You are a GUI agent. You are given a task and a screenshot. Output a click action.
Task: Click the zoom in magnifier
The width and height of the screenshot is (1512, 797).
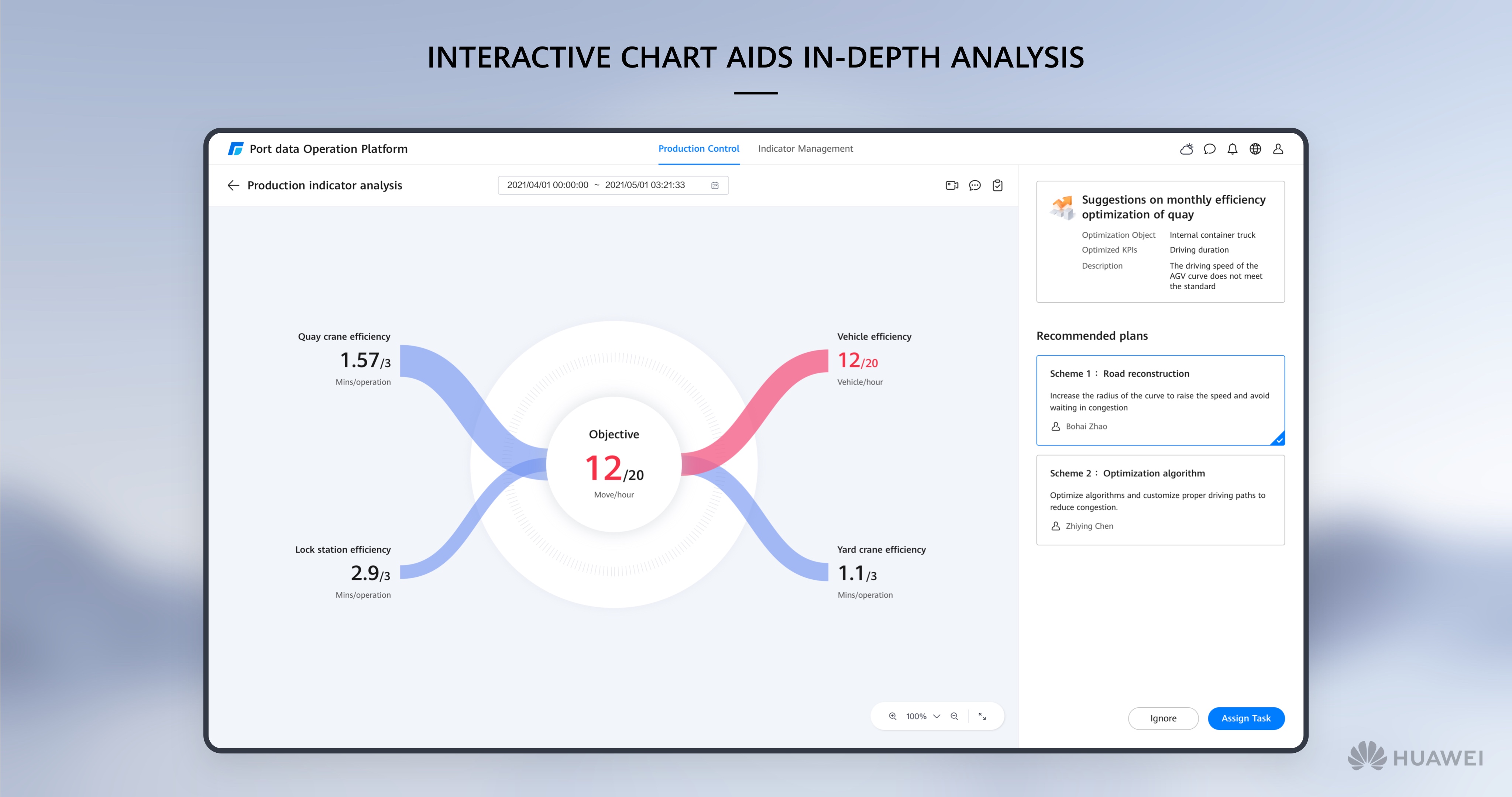click(x=893, y=716)
